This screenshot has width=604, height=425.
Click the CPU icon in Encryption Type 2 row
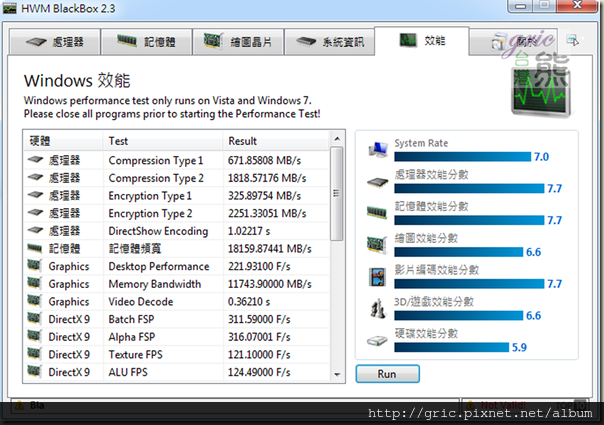tap(35, 213)
